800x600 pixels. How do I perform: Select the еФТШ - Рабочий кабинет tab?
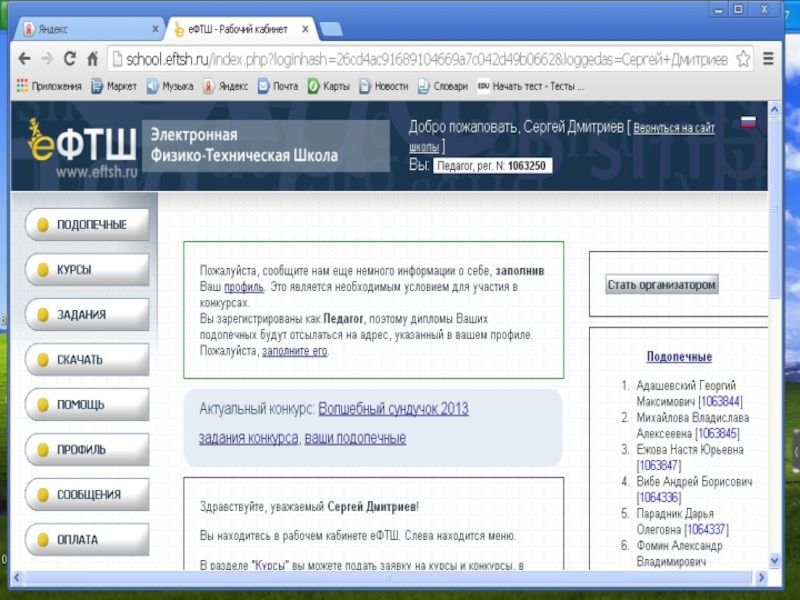pyautogui.click(x=239, y=29)
